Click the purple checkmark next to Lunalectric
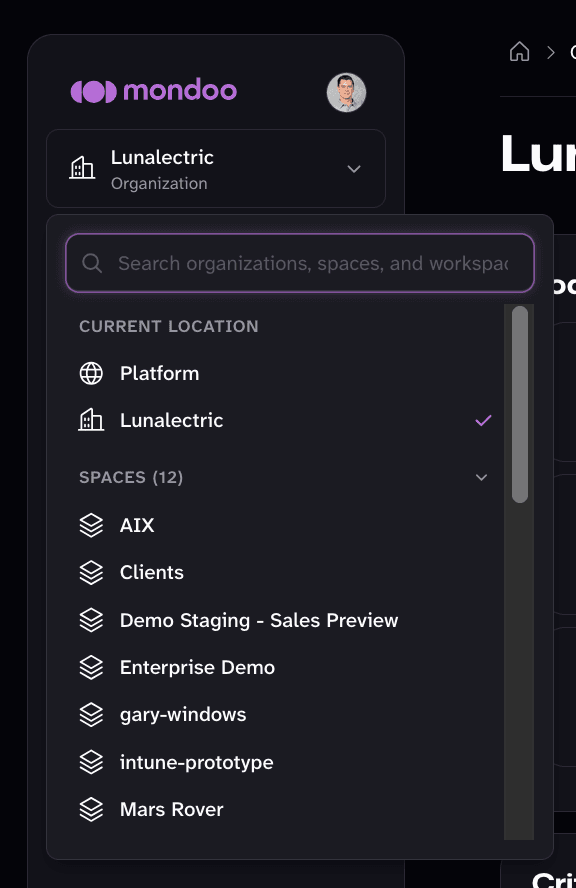The width and height of the screenshot is (576, 888). [483, 420]
